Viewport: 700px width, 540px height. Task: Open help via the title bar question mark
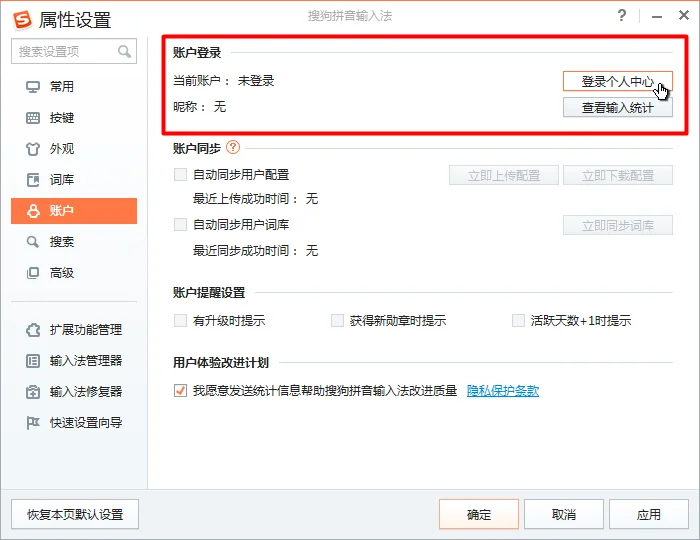tap(622, 17)
